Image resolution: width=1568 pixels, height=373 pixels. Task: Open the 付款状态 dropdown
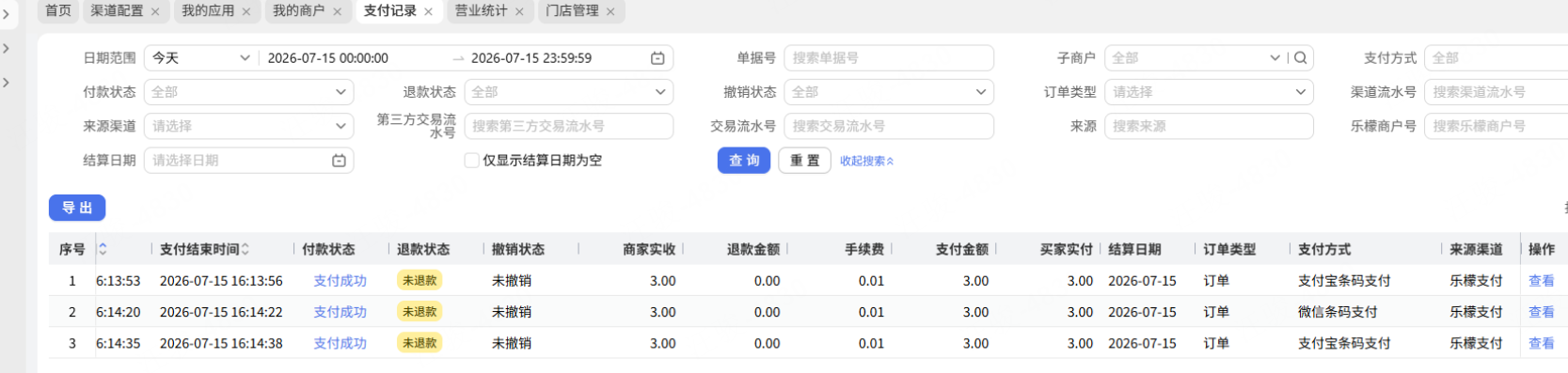(248, 92)
